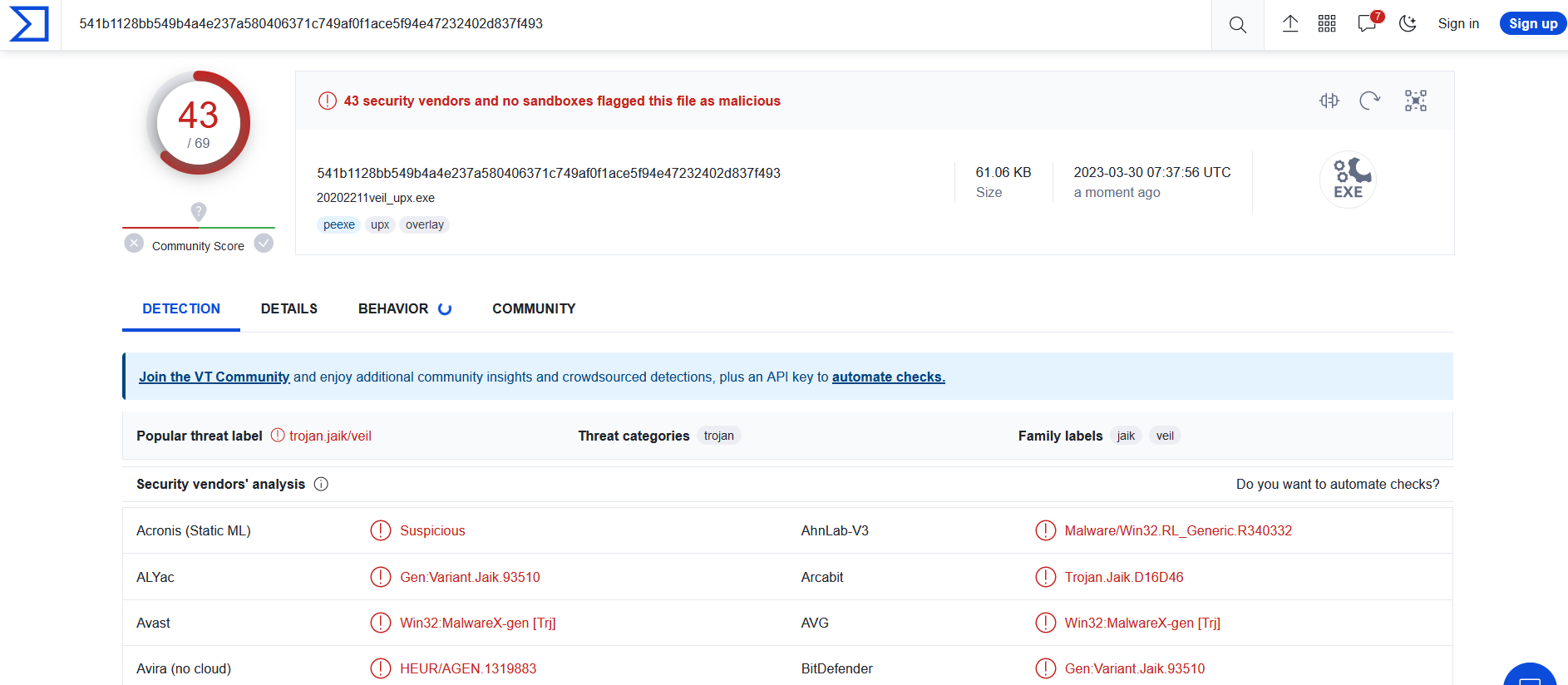The image size is (1568, 685).
Task: Click Security vendors' analysis info icon
Action: pyautogui.click(x=321, y=484)
